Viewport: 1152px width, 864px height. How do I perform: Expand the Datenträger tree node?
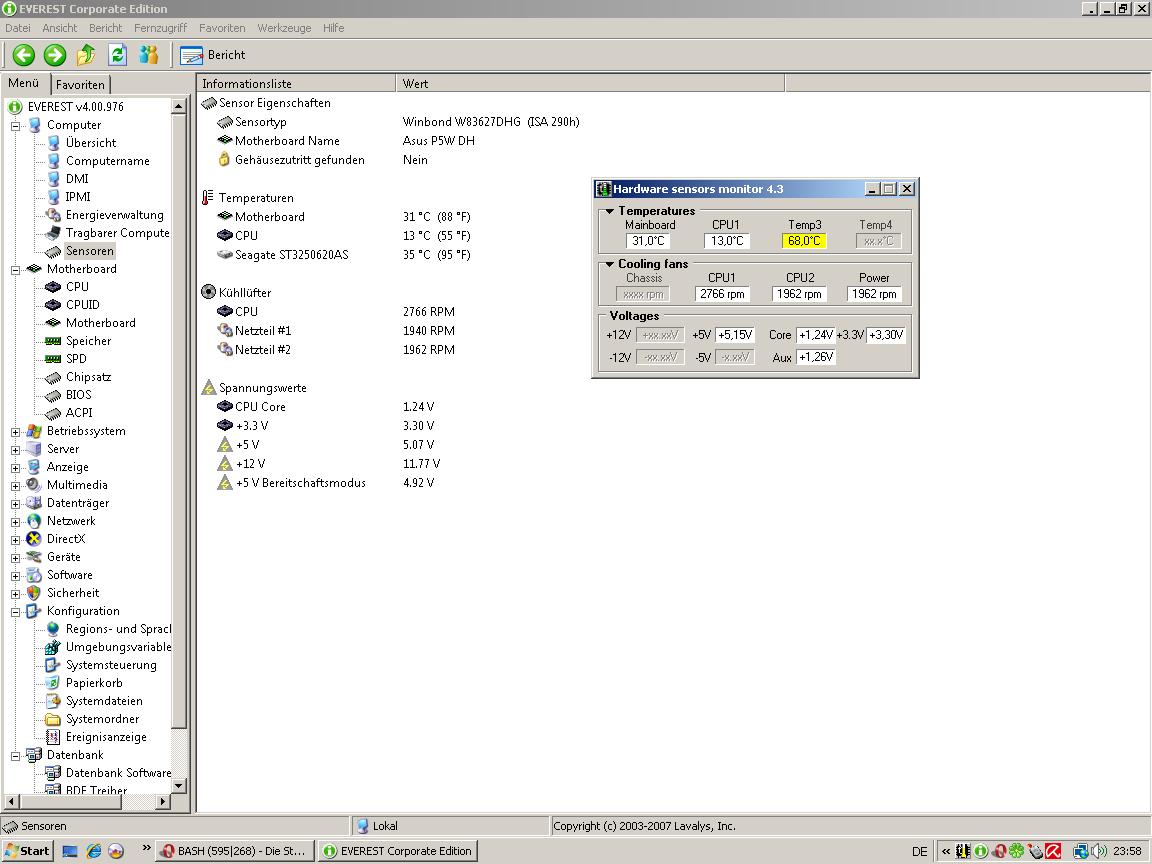pyautogui.click(x=15, y=504)
